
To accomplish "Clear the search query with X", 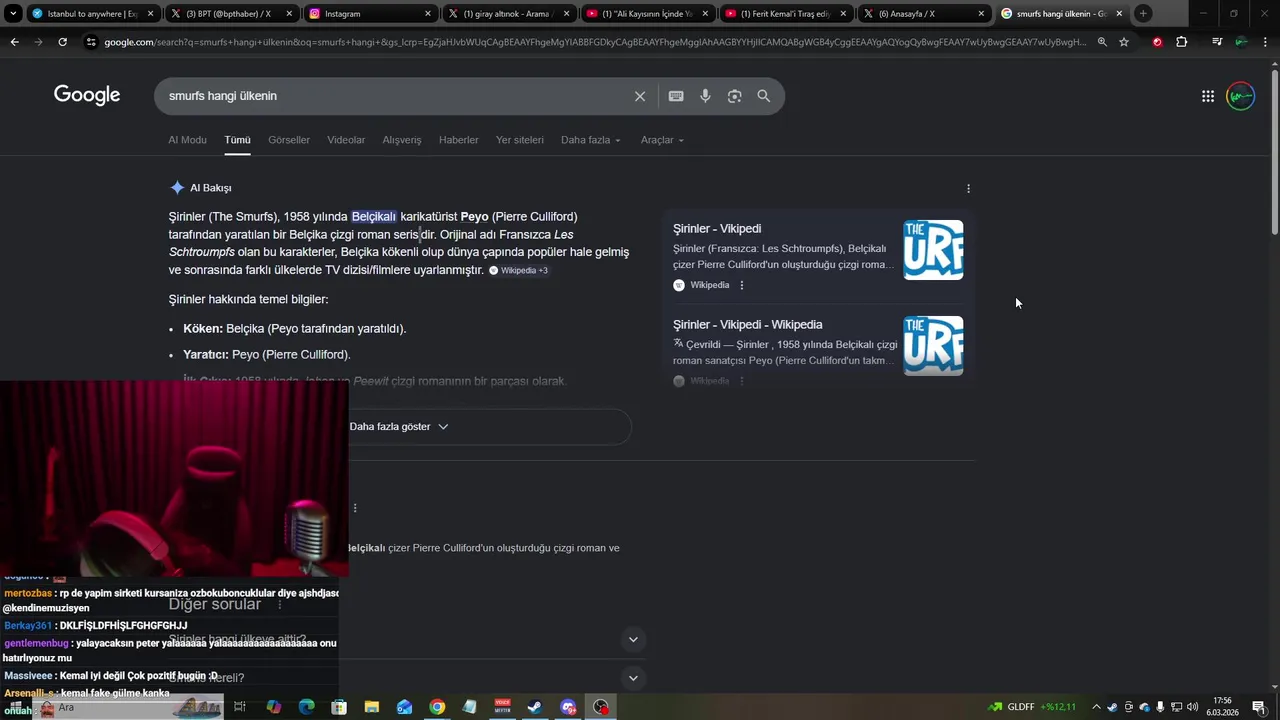I will tap(640, 96).
